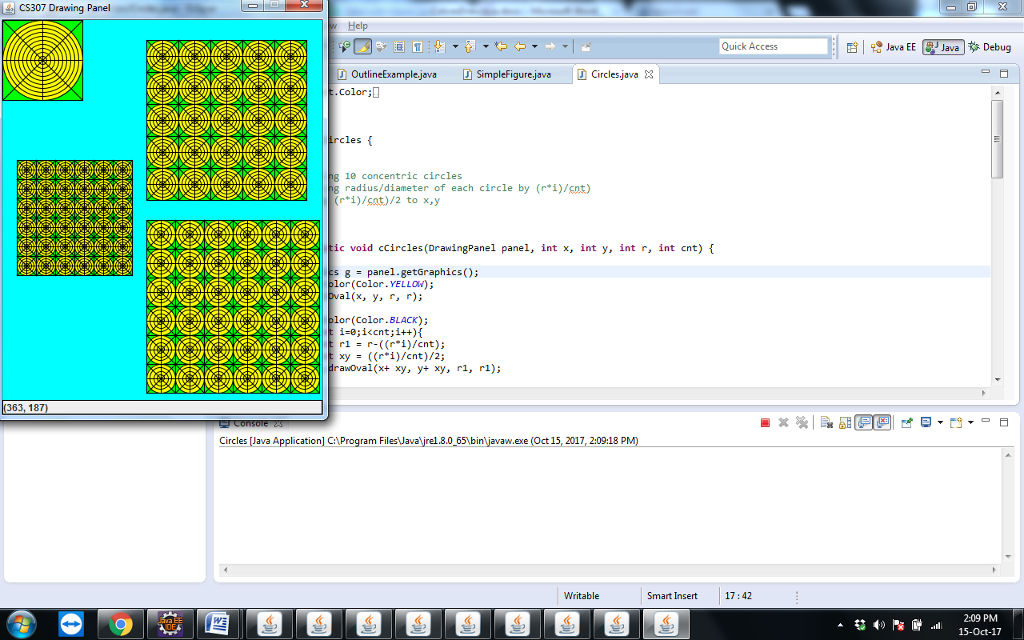Image resolution: width=1024 pixels, height=640 pixels.
Task: Click the new Java class run icon
Action: (344, 46)
